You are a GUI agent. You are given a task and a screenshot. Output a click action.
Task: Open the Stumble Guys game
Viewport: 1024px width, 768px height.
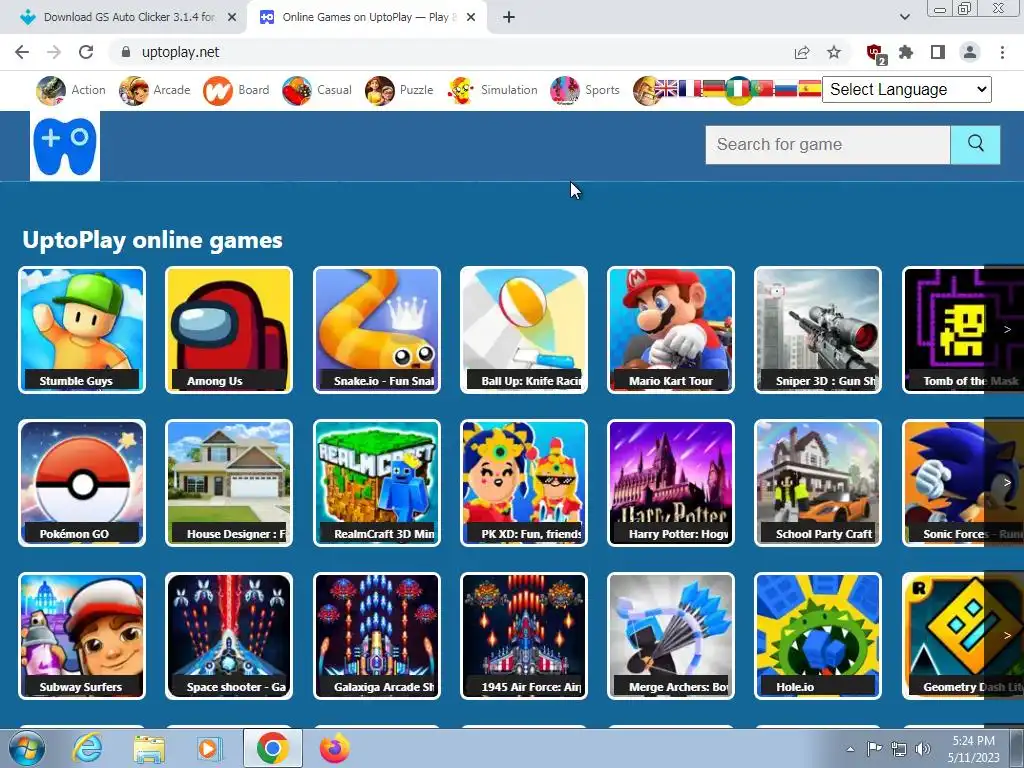[82, 330]
